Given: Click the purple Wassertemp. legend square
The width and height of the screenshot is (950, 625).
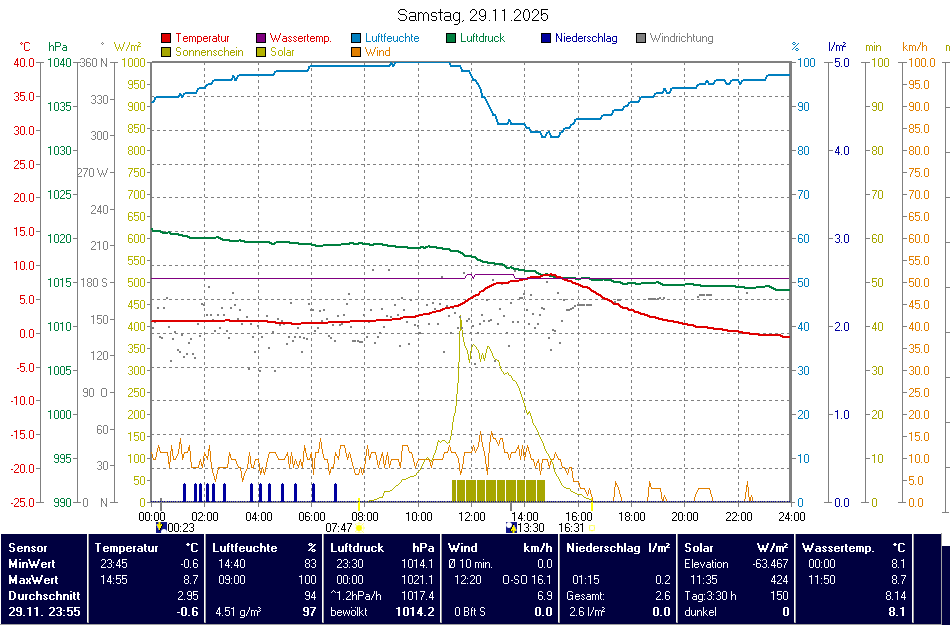Looking at the screenshot, I should click(262, 39).
